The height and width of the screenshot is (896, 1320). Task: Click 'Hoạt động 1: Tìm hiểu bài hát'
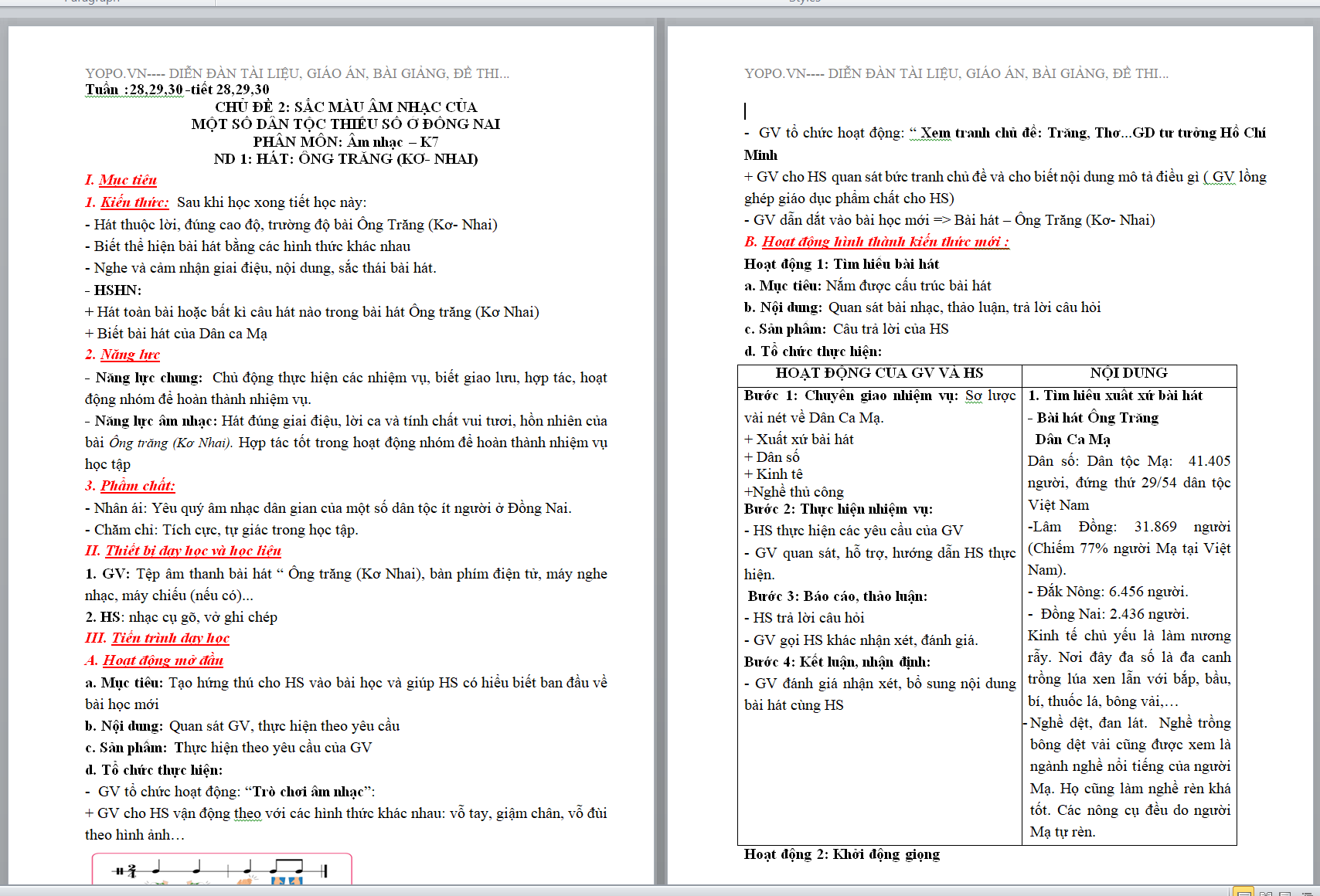(x=842, y=264)
